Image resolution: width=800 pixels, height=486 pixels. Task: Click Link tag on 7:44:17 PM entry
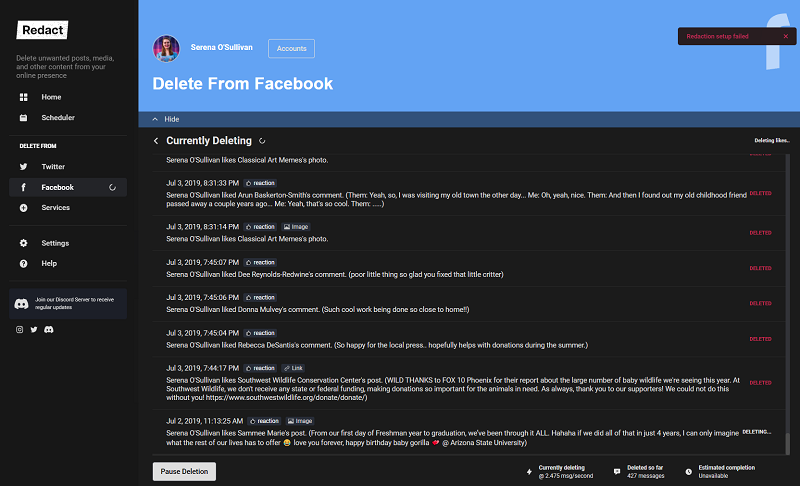pos(293,368)
